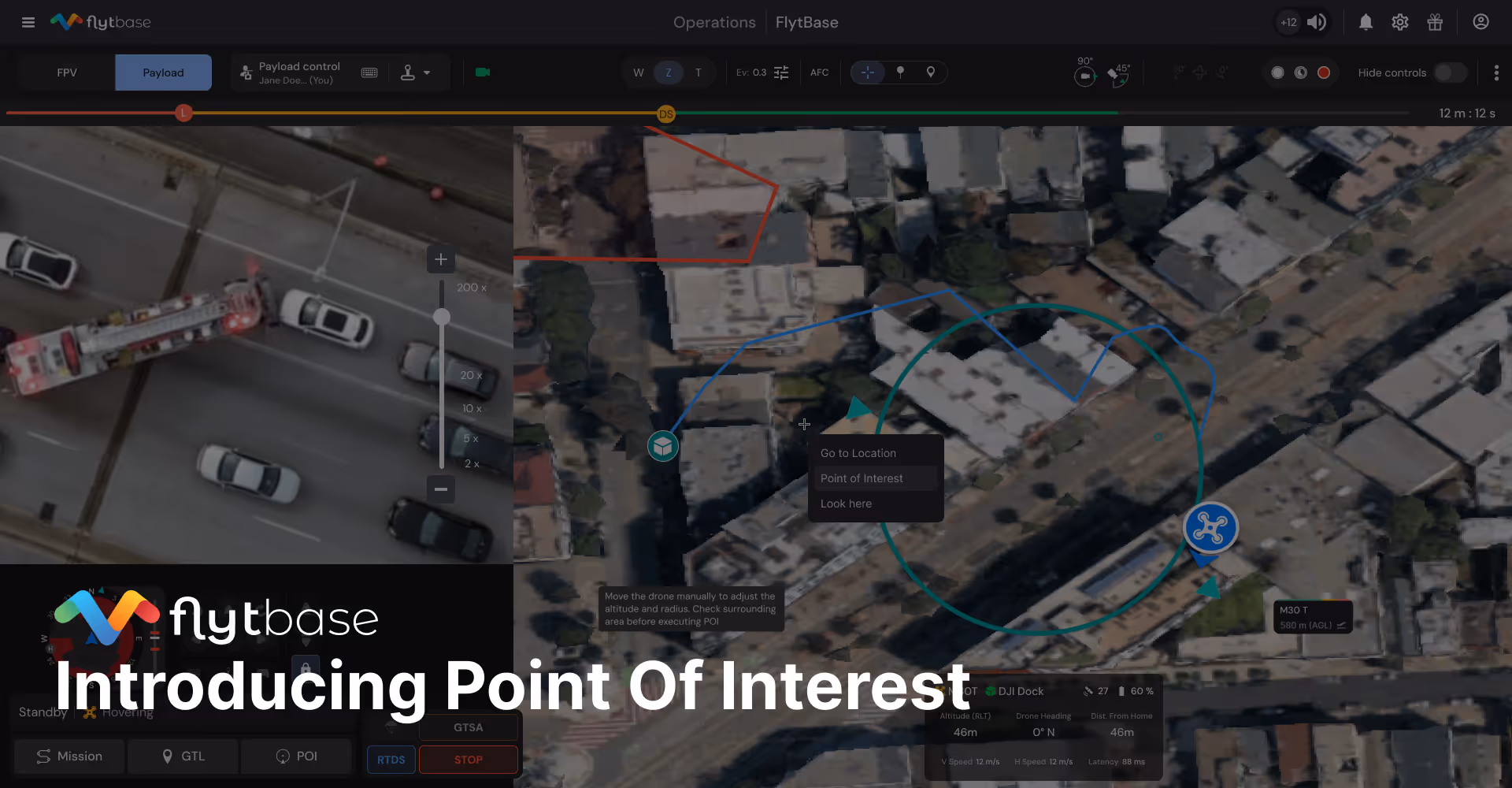Open the vertical three-dot more menu
The image size is (1512, 788).
click(x=1496, y=72)
